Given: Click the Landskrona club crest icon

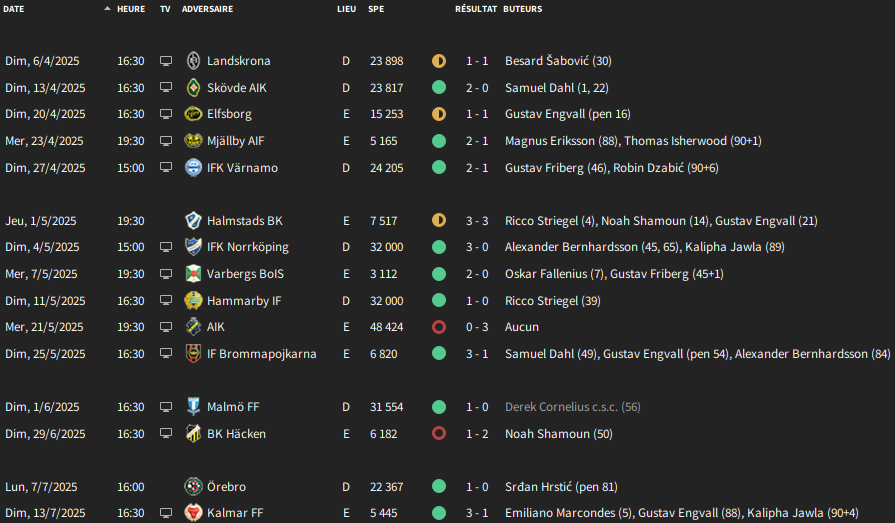Looking at the screenshot, I should point(193,61).
